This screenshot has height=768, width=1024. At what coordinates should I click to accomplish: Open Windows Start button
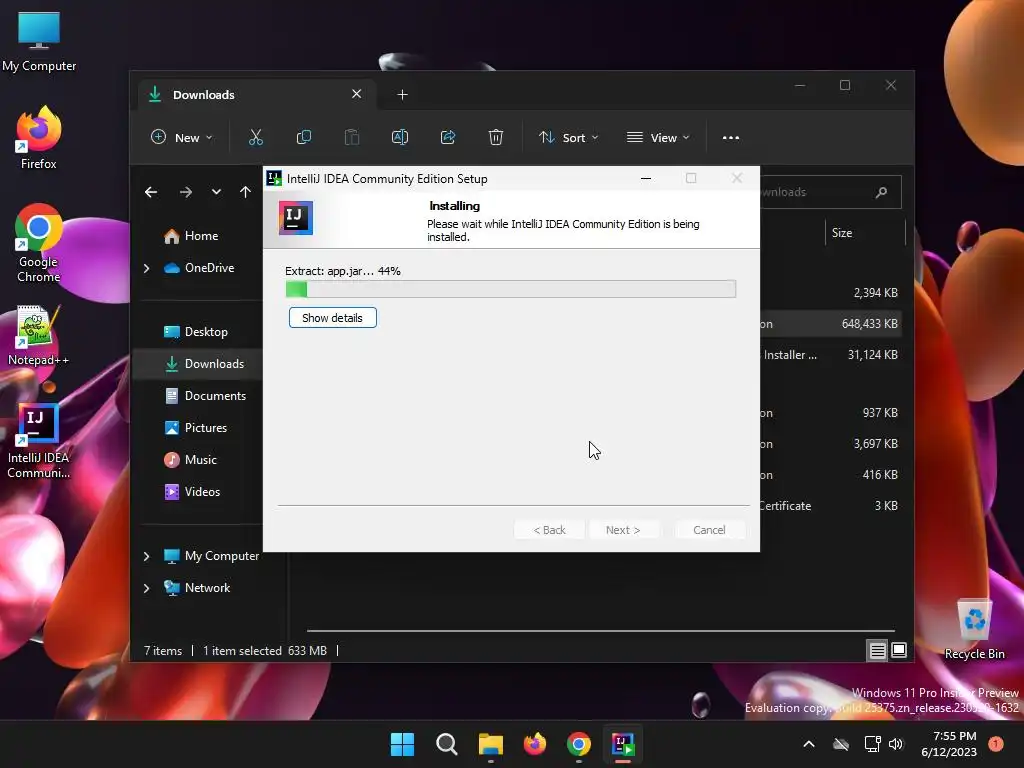[x=402, y=744]
